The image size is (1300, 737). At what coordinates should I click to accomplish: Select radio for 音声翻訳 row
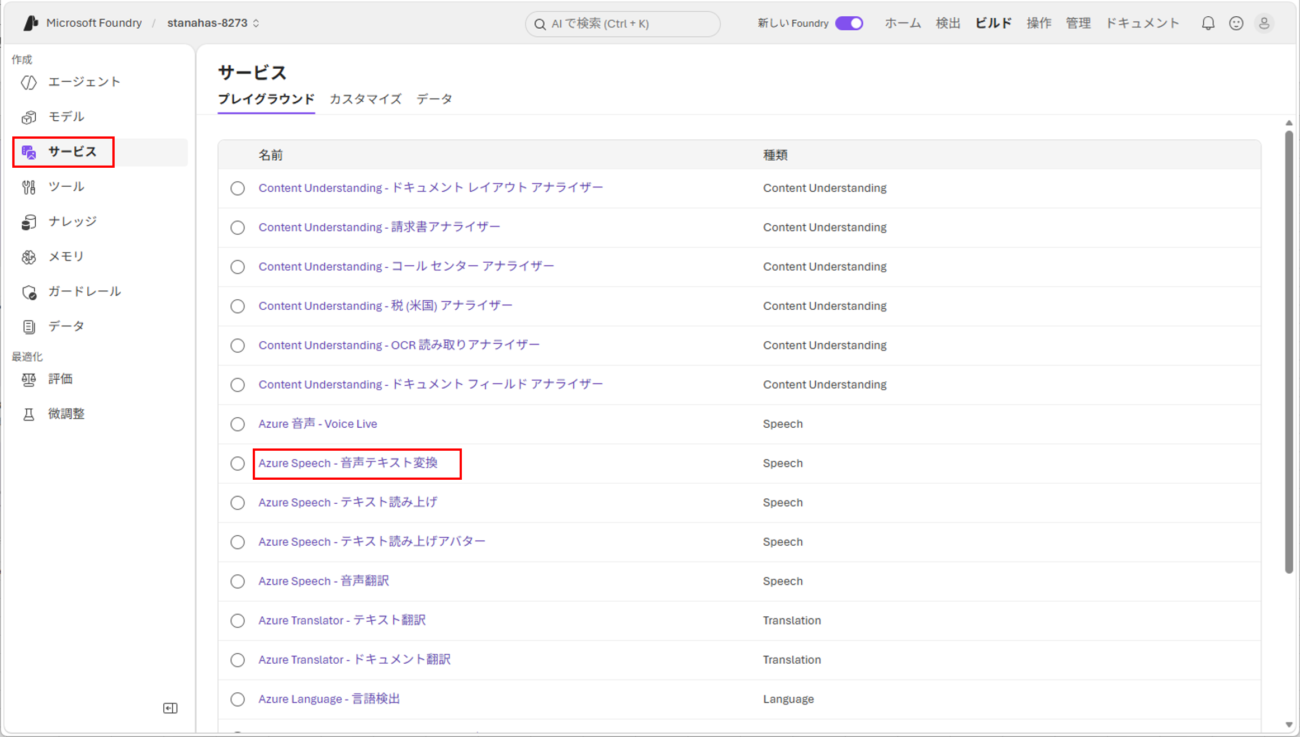237,581
